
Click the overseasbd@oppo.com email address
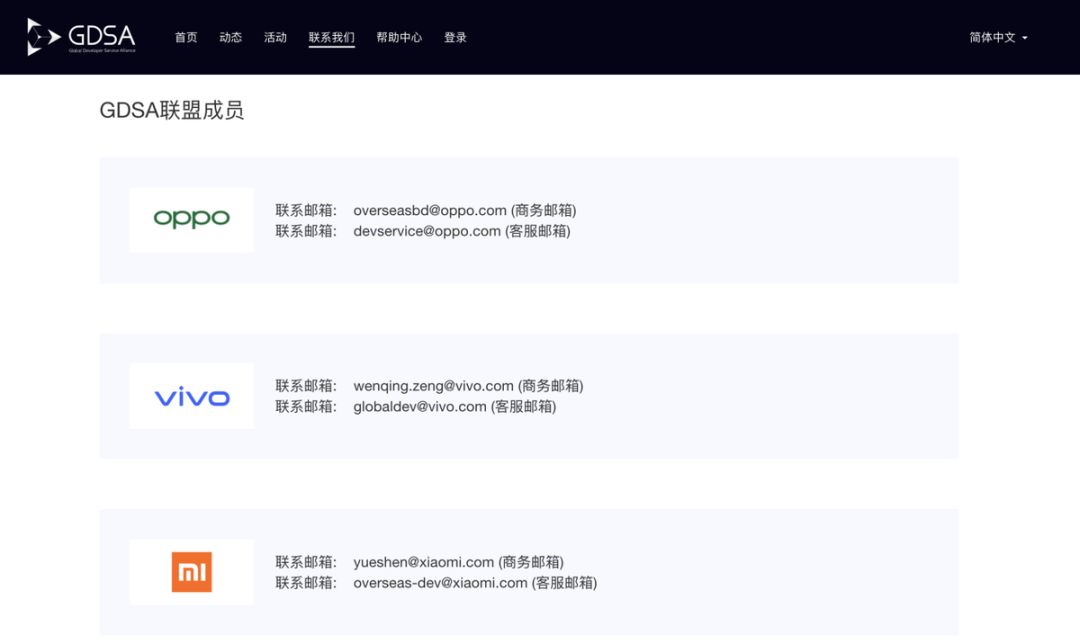[430, 210]
